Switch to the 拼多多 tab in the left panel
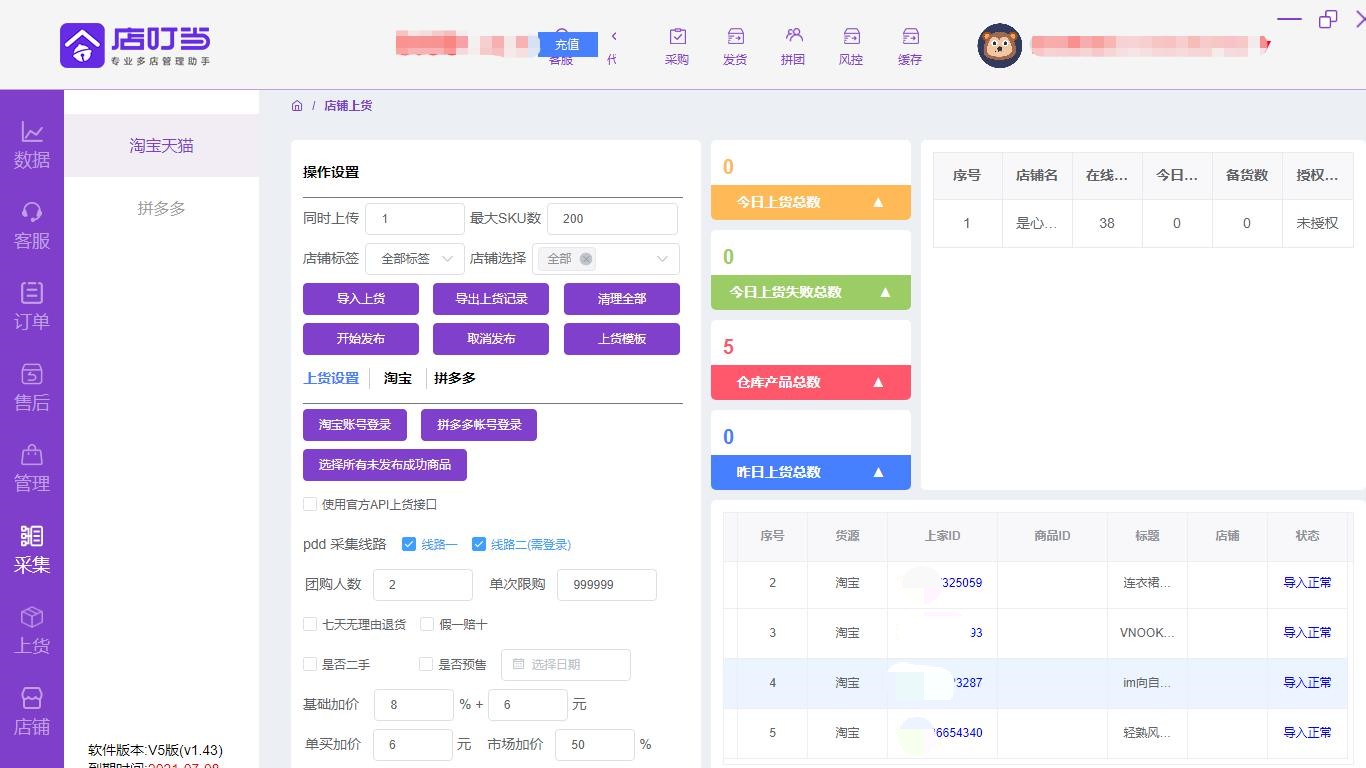The image size is (1366, 768). coord(161,208)
